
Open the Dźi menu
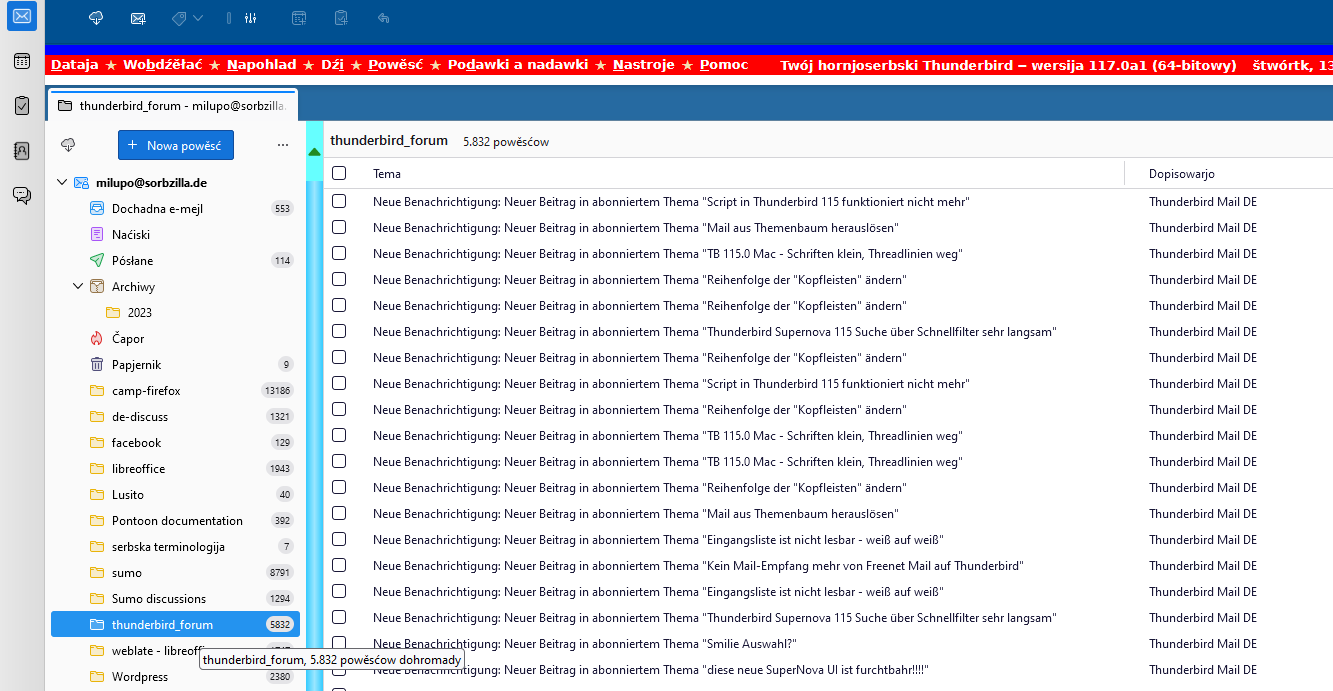[x=333, y=65]
